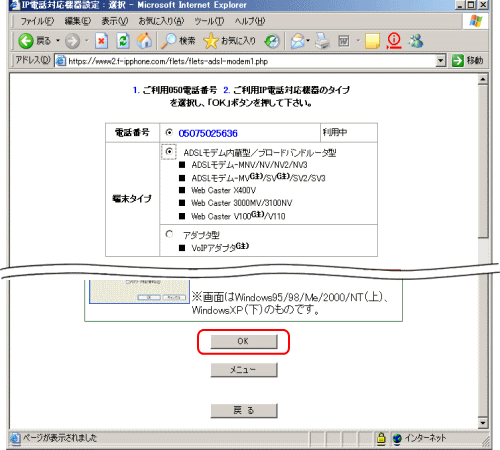The width and height of the screenshot is (500, 450).
Task: Expand the address bar dropdown arrow
Action: point(441,61)
